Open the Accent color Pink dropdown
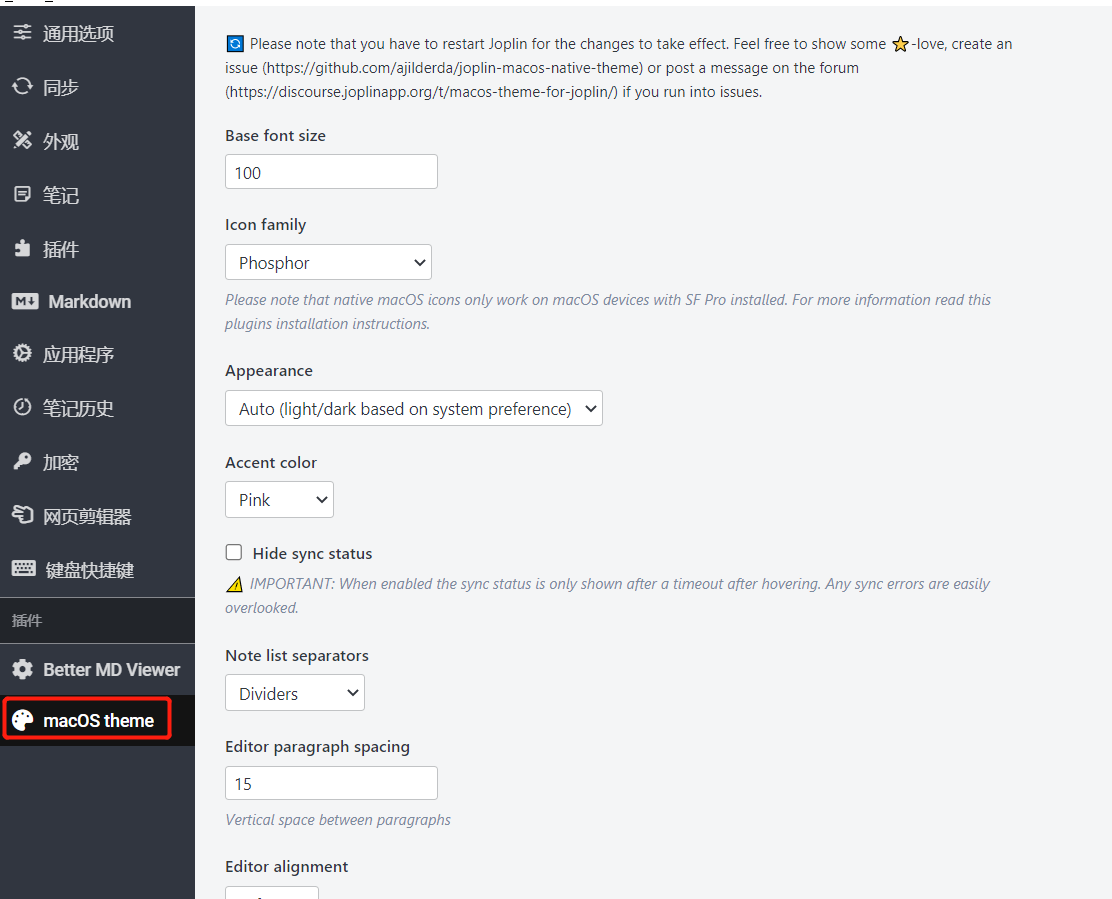Image resolution: width=1112 pixels, height=899 pixels. coord(279,500)
